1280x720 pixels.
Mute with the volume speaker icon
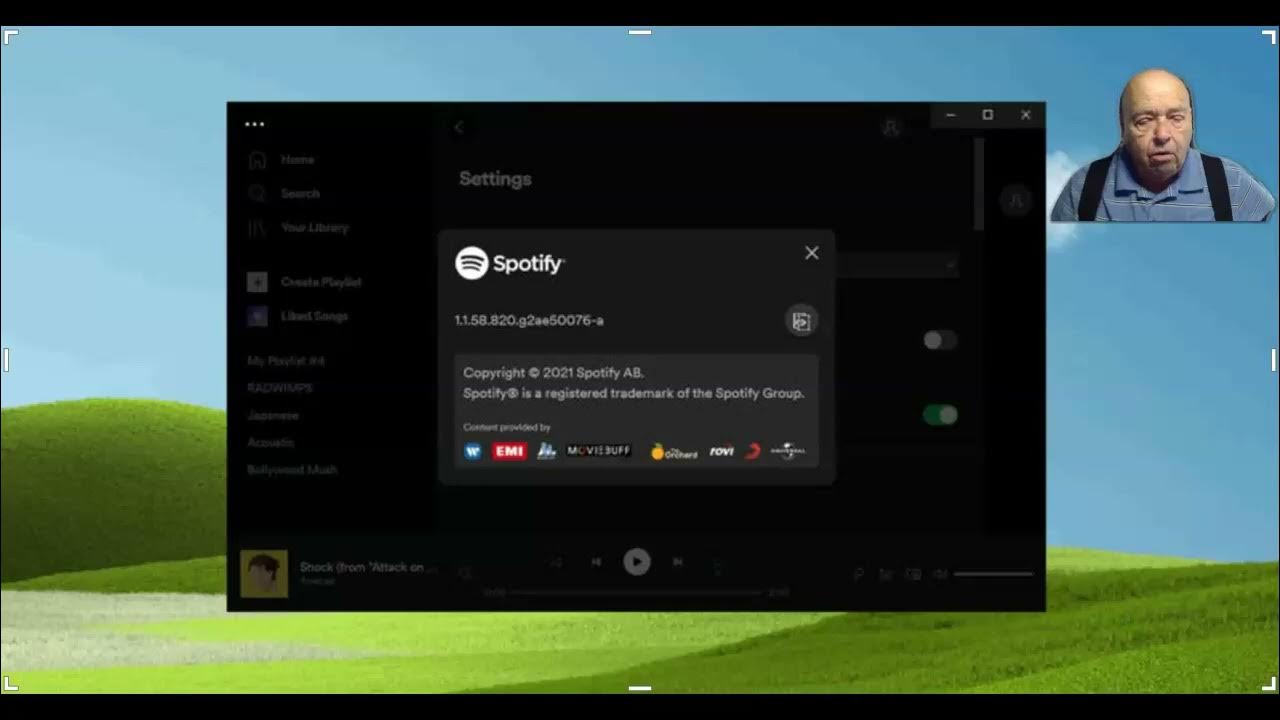[x=940, y=574]
